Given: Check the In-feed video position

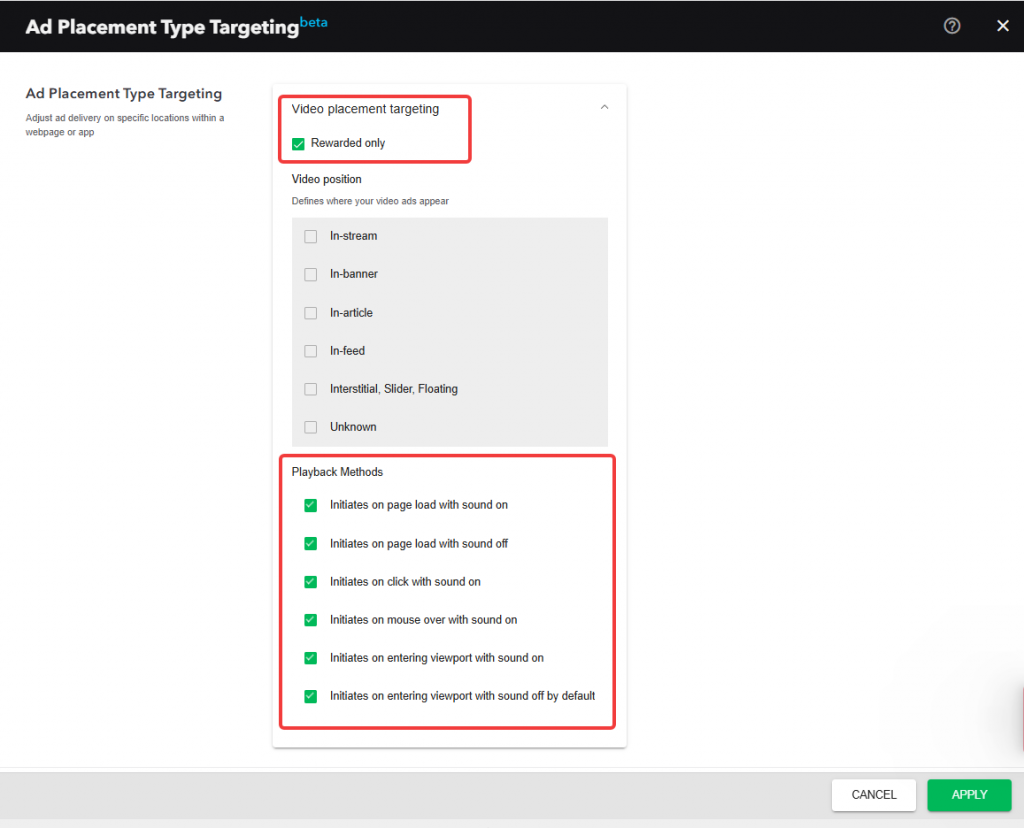Looking at the screenshot, I should (311, 351).
